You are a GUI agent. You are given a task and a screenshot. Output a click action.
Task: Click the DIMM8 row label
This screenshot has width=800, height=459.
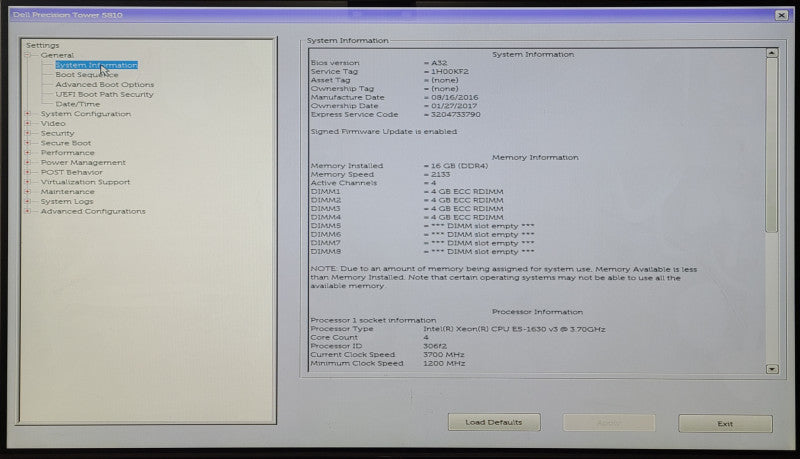point(326,251)
